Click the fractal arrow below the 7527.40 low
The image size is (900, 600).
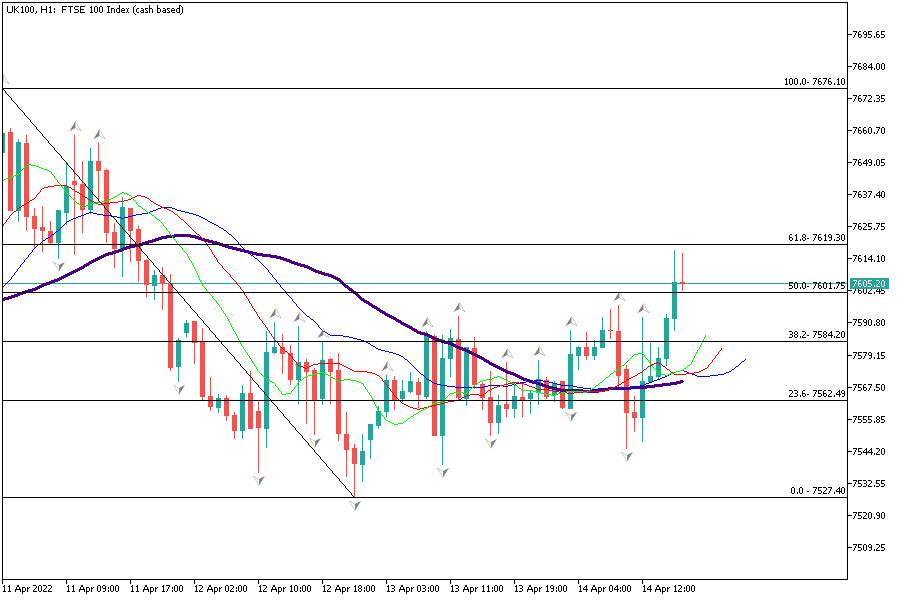coord(355,506)
